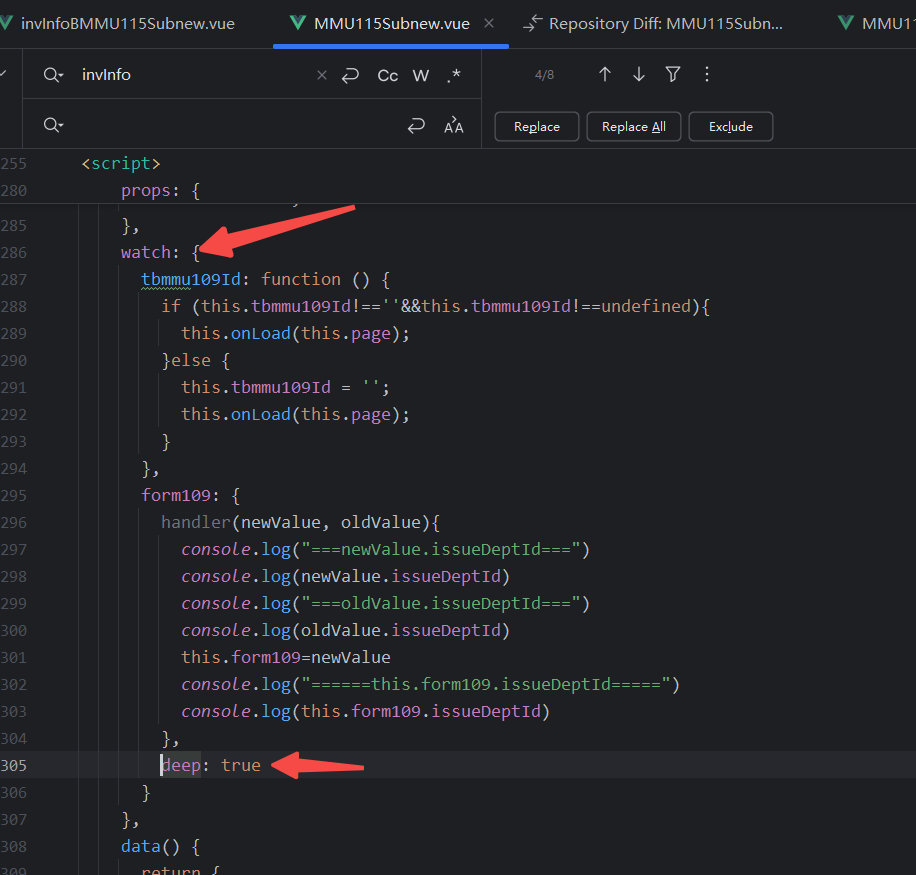
Task: Click the deep property on line 305
Action: [x=181, y=765]
